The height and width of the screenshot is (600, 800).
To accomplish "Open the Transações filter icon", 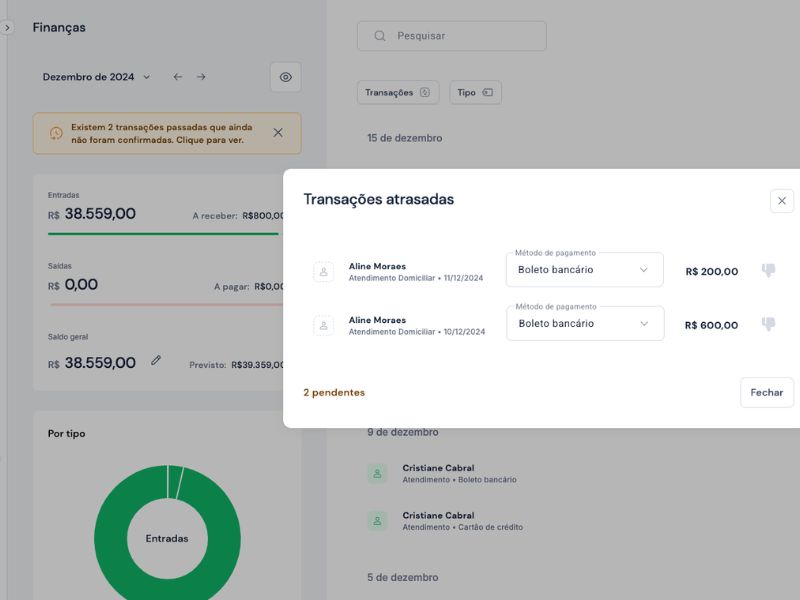I will click(x=426, y=92).
